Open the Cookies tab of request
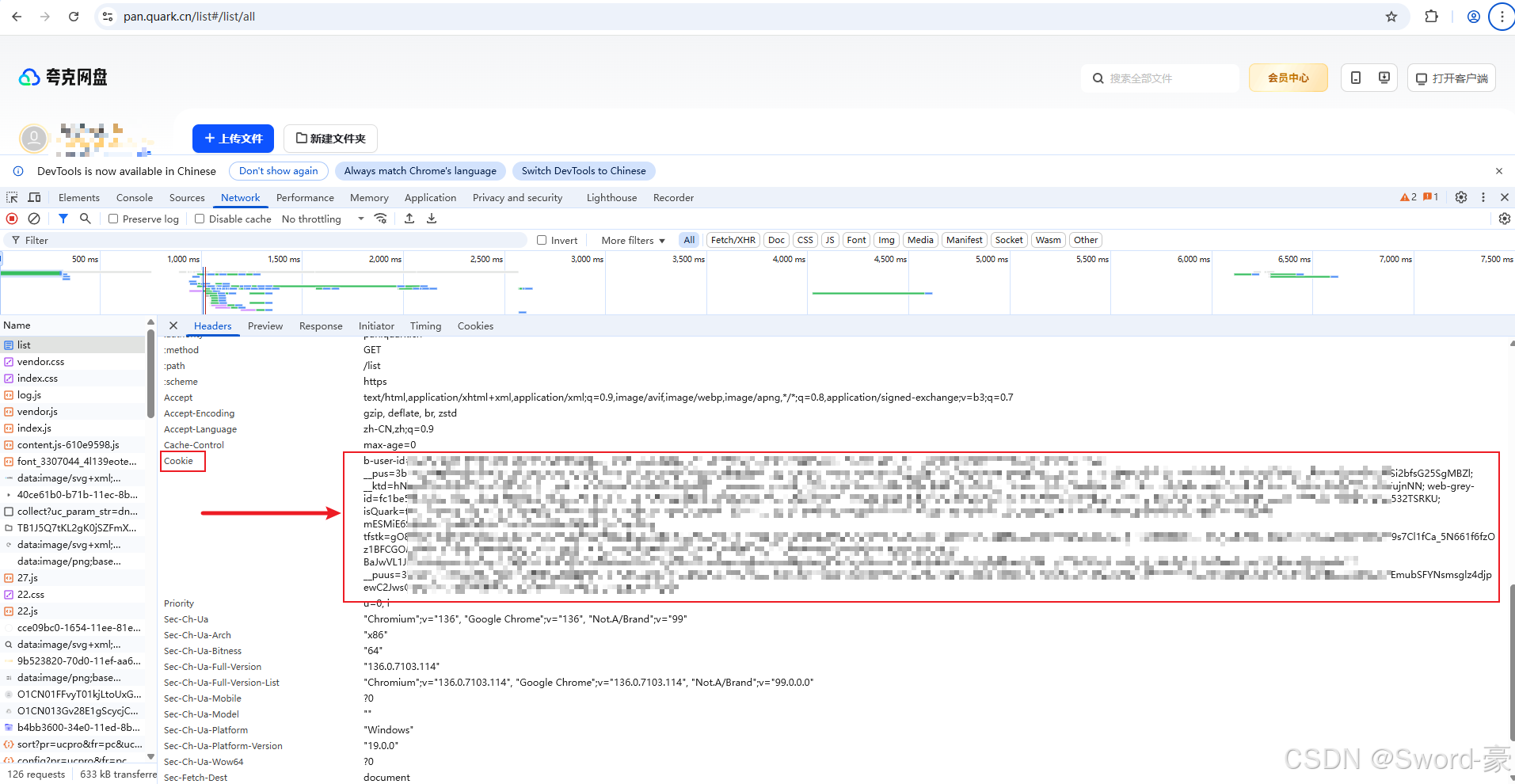The height and width of the screenshot is (784, 1515). [x=475, y=325]
